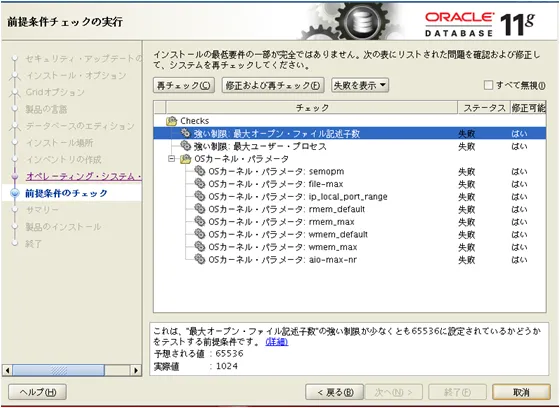Click 失敗 status in semopm row
This screenshot has width=560, height=408.
click(466, 171)
